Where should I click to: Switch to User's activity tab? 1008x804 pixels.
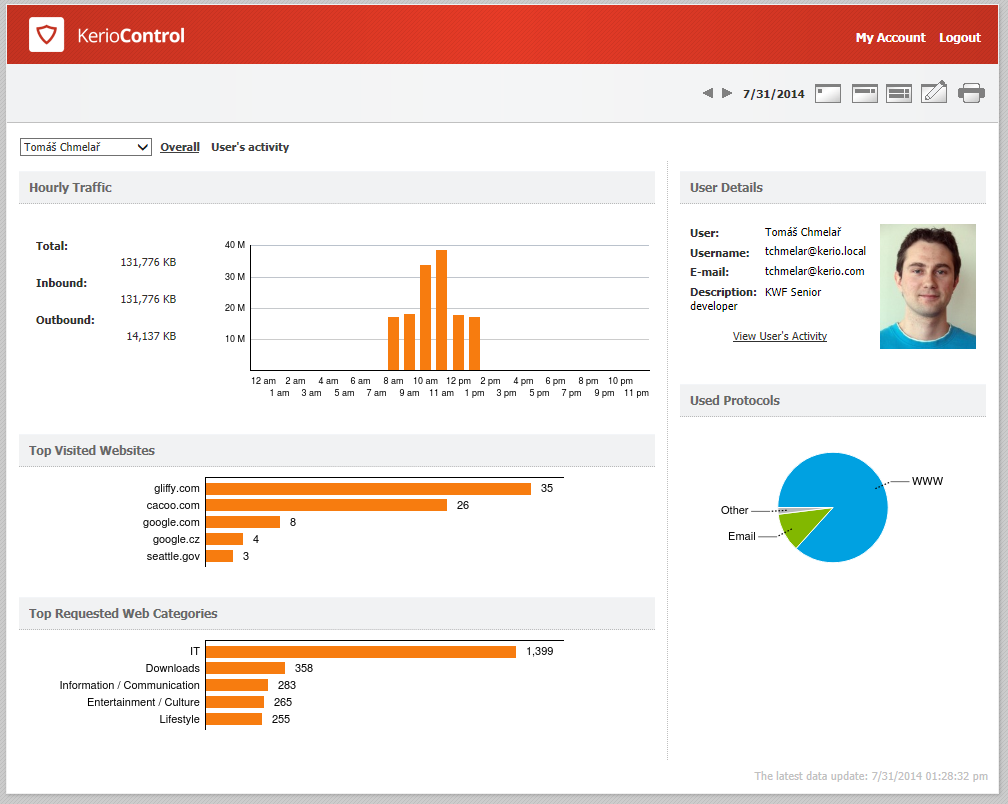click(250, 147)
